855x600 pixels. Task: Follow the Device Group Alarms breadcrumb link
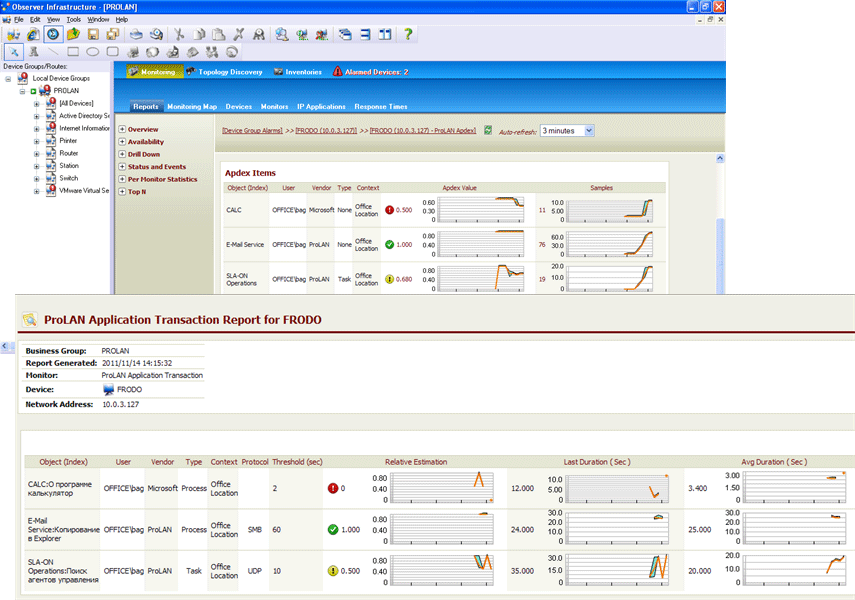point(252,131)
